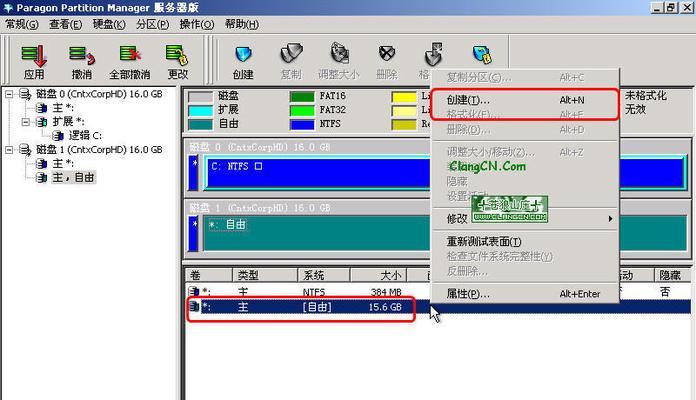Click the dark green FAT16 legend swatch
The image size is (696, 400).
pyautogui.click(x=302, y=97)
